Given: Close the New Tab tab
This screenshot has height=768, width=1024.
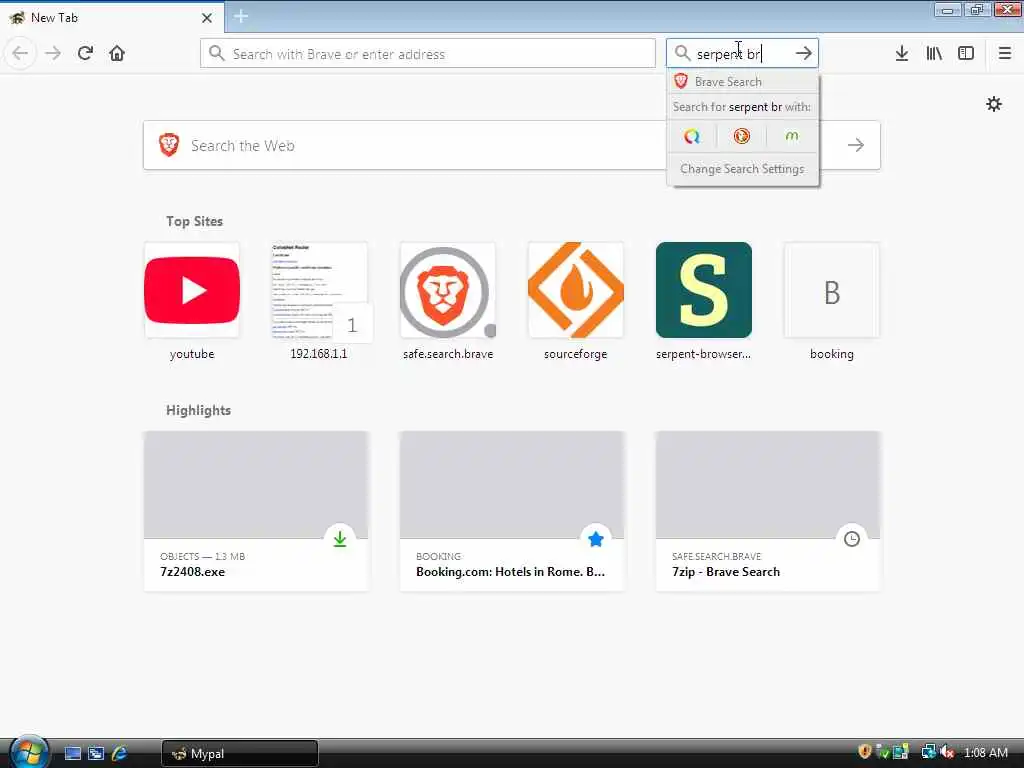Looking at the screenshot, I should coord(207,18).
